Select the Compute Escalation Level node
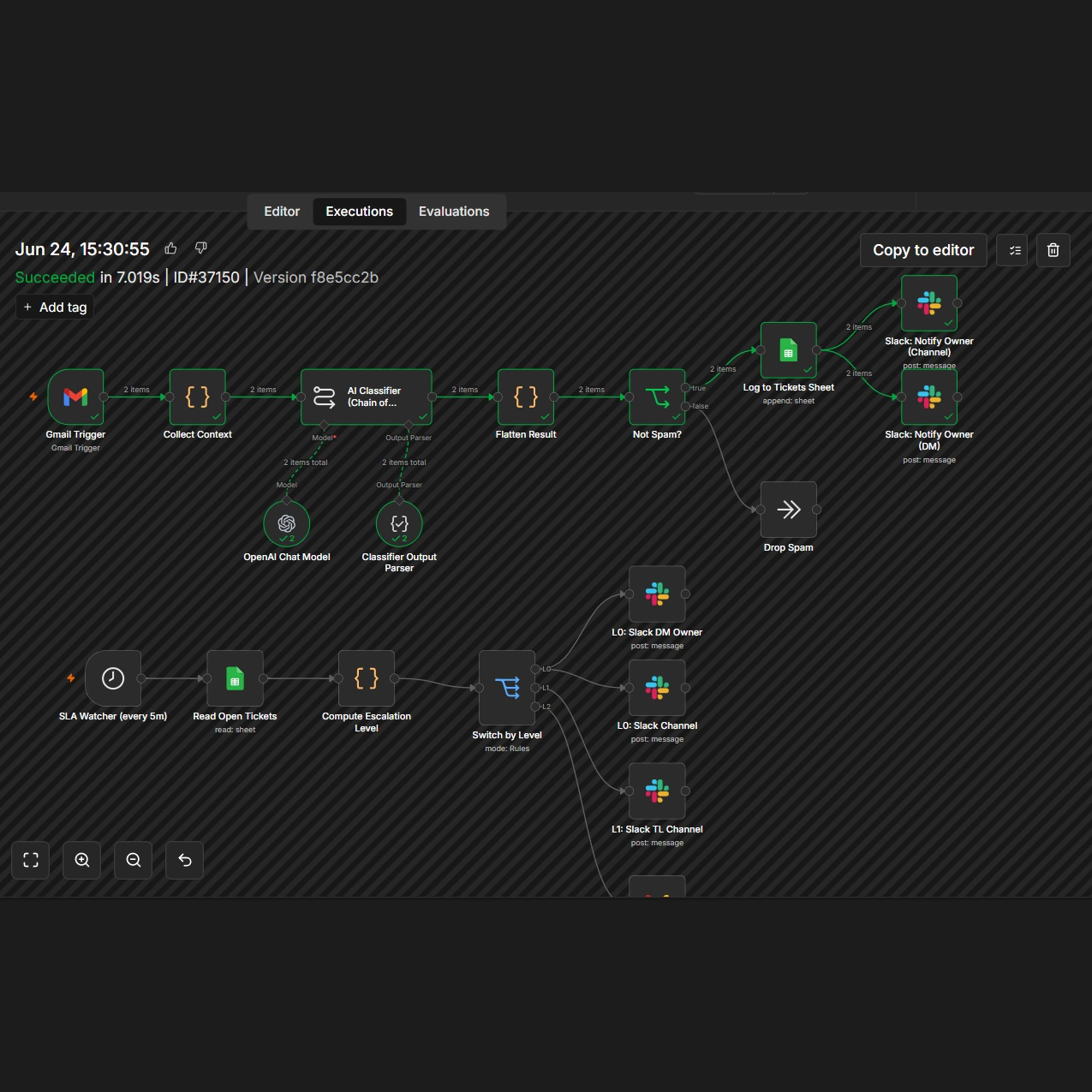This screenshot has width=1092, height=1092. click(x=367, y=678)
